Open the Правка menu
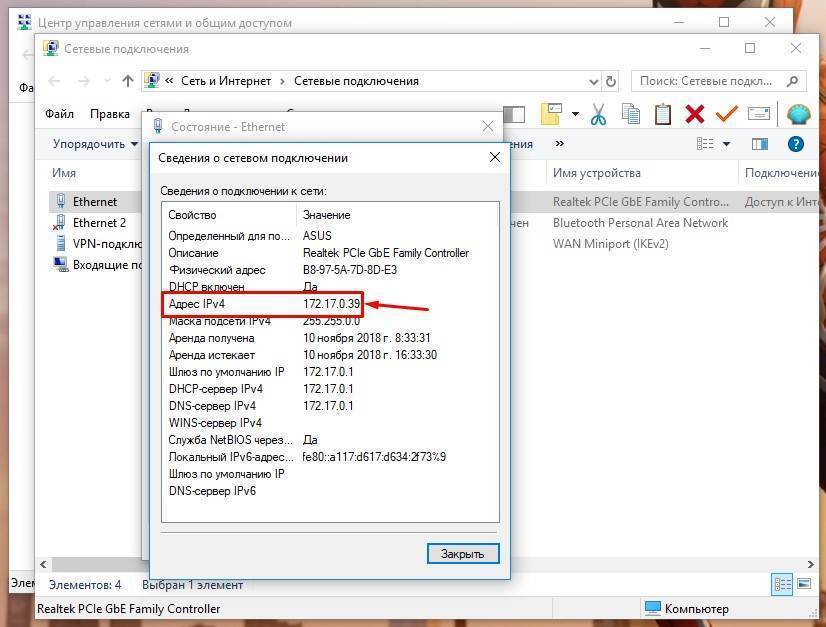Image resolution: width=826 pixels, height=627 pixels. pos(110,114)
